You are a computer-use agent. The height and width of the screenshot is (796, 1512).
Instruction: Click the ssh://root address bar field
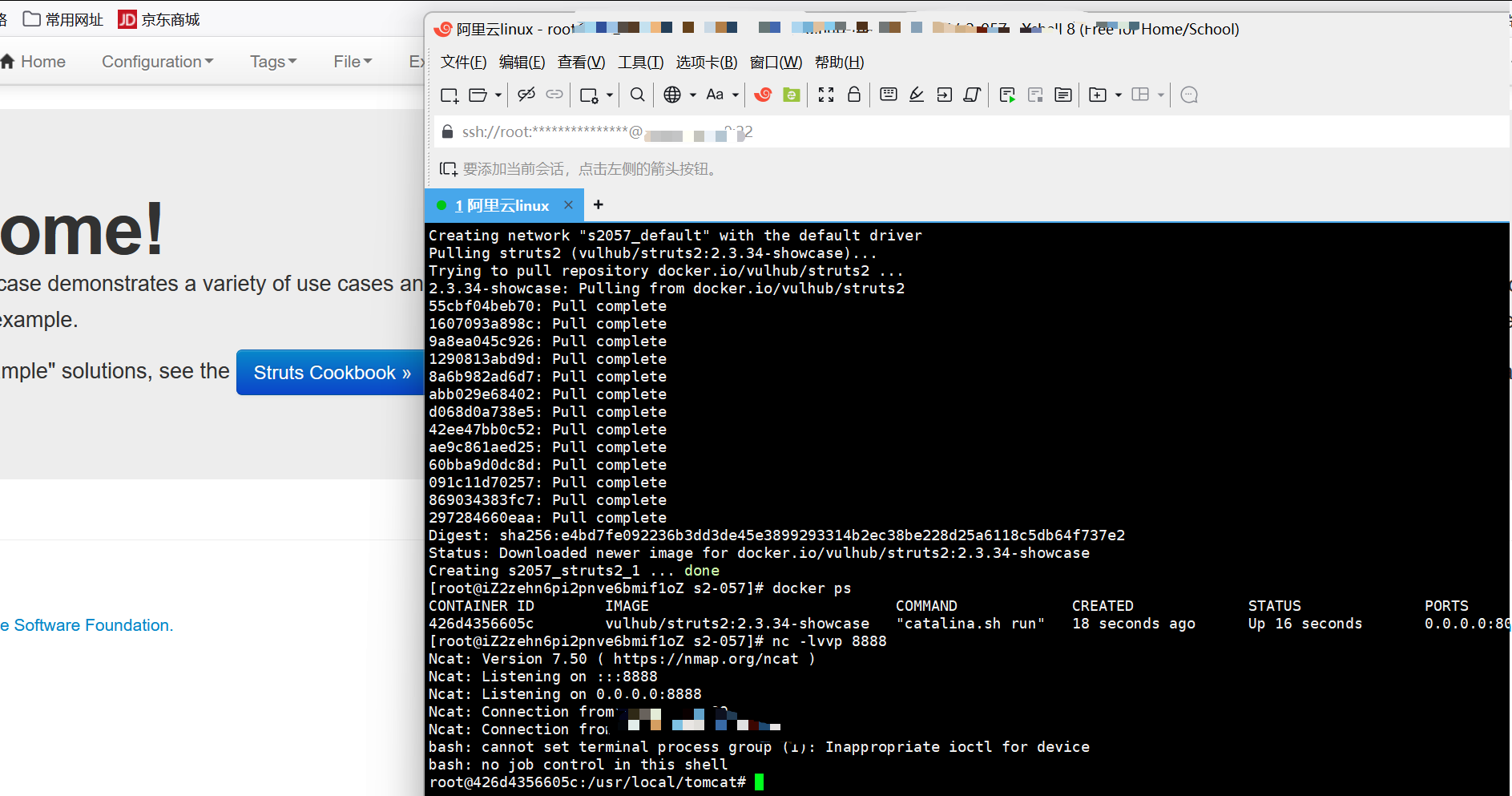[x=971, y=132]
